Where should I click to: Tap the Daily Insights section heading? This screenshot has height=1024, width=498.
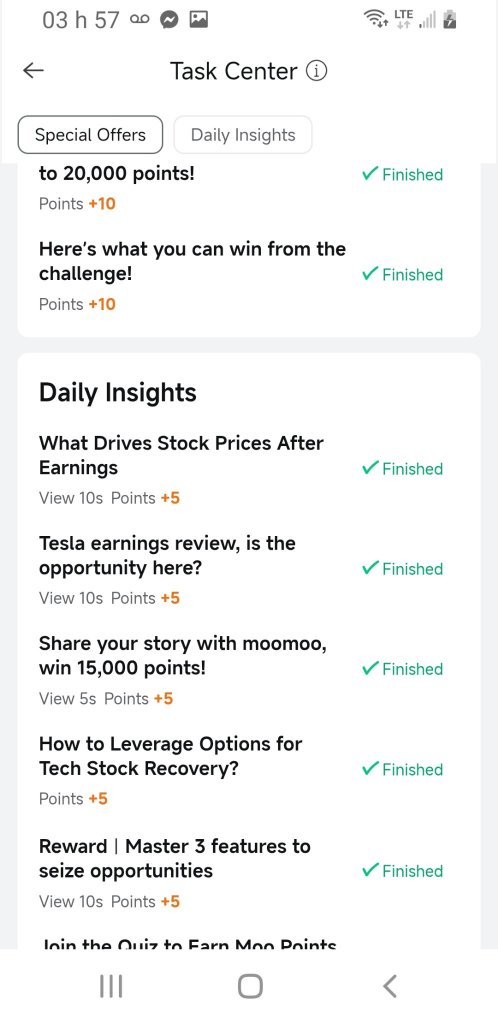pyautogui.click(x=117, y=392)
